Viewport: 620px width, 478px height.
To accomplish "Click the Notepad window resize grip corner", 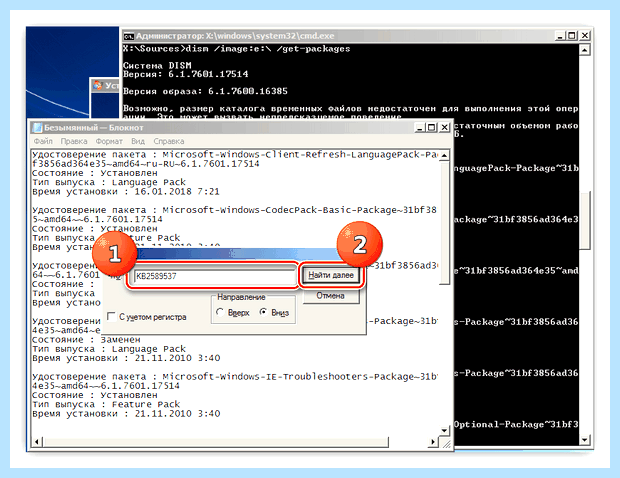I will coord(446,443).
